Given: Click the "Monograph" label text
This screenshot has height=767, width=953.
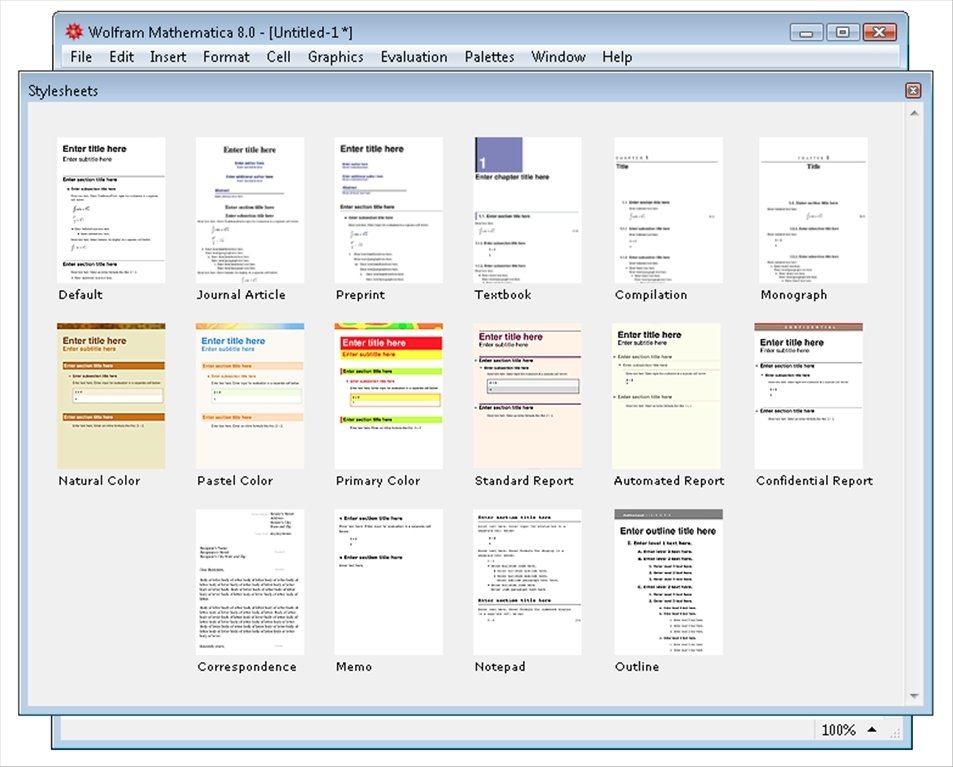Looking at the screenshot, I should point(794,295).
